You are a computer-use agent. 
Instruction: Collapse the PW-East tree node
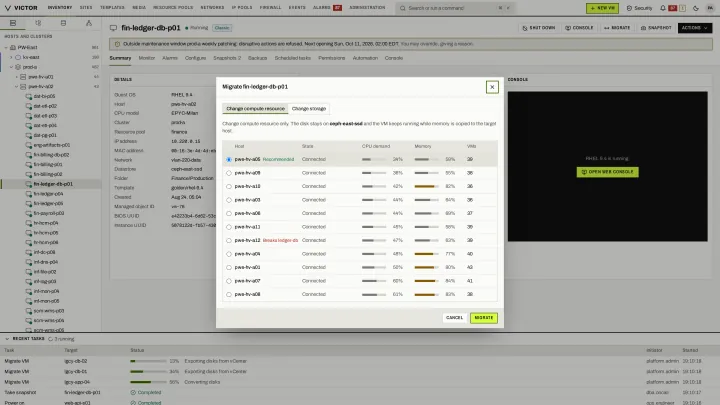(6, 47)
